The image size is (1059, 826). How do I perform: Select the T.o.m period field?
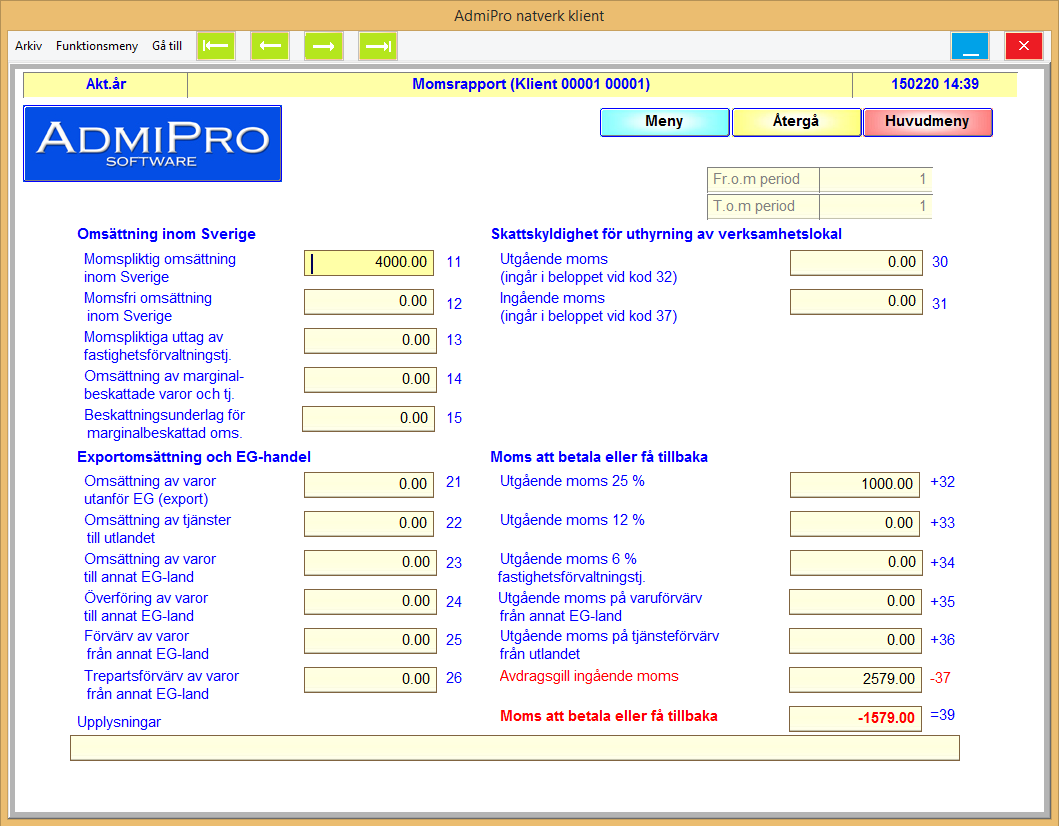click(875, 207)
